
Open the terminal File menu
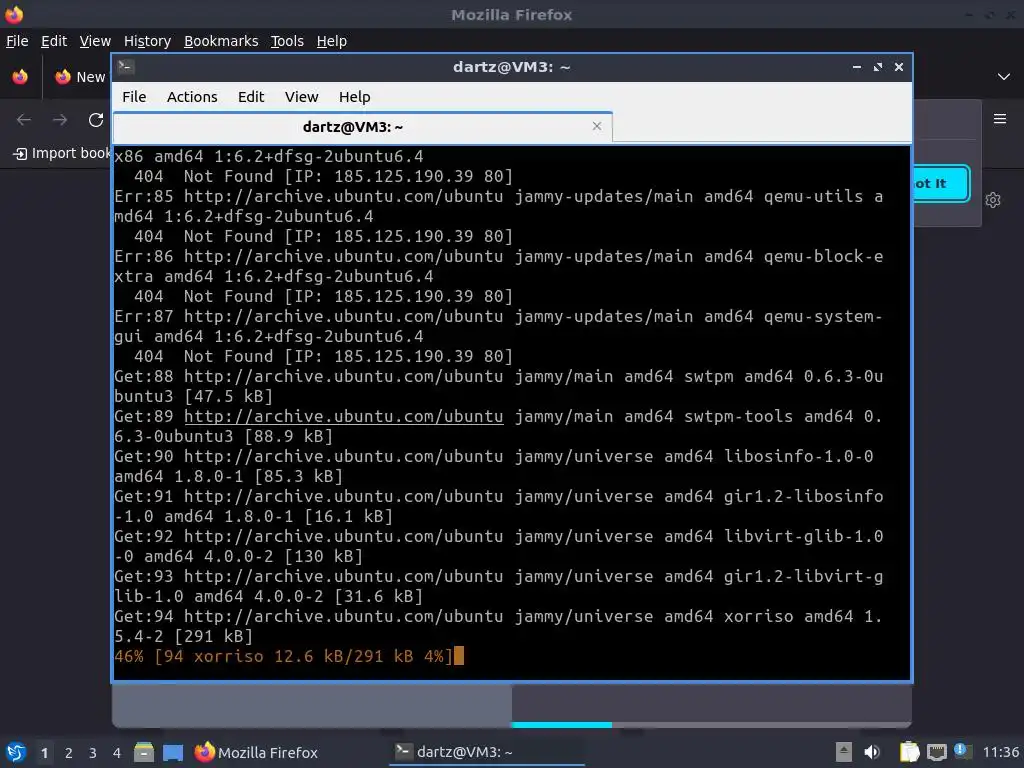coord(134,97)
